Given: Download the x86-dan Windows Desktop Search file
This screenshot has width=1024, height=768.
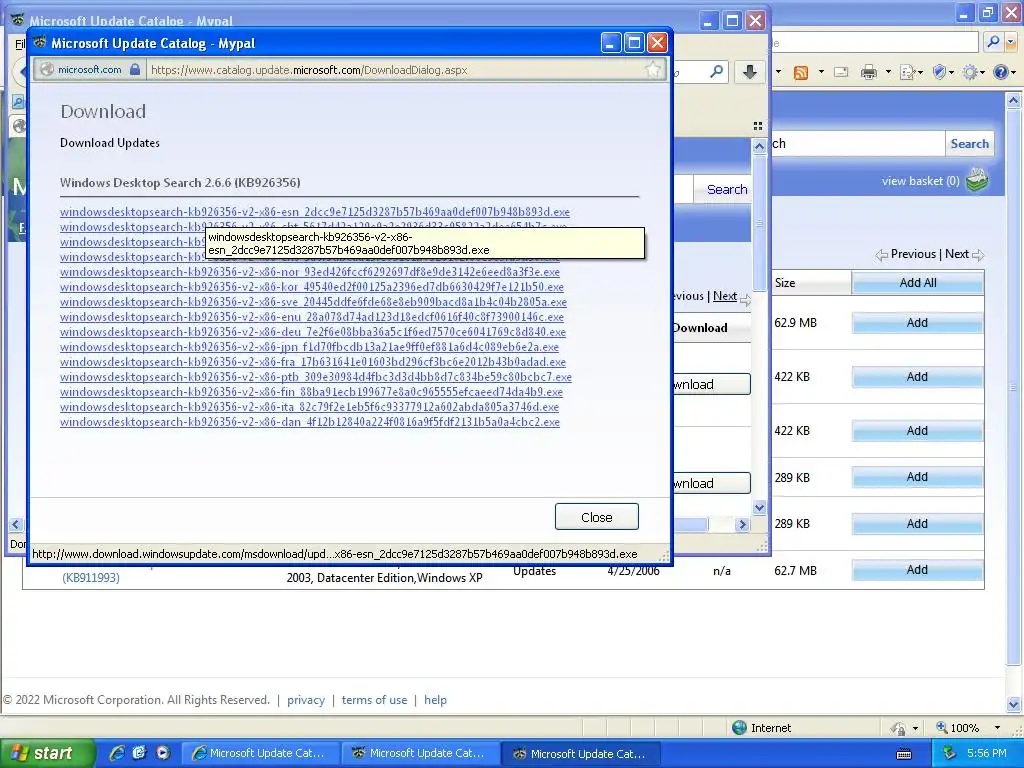Looking at the screenshot, I should coord(310,422).
